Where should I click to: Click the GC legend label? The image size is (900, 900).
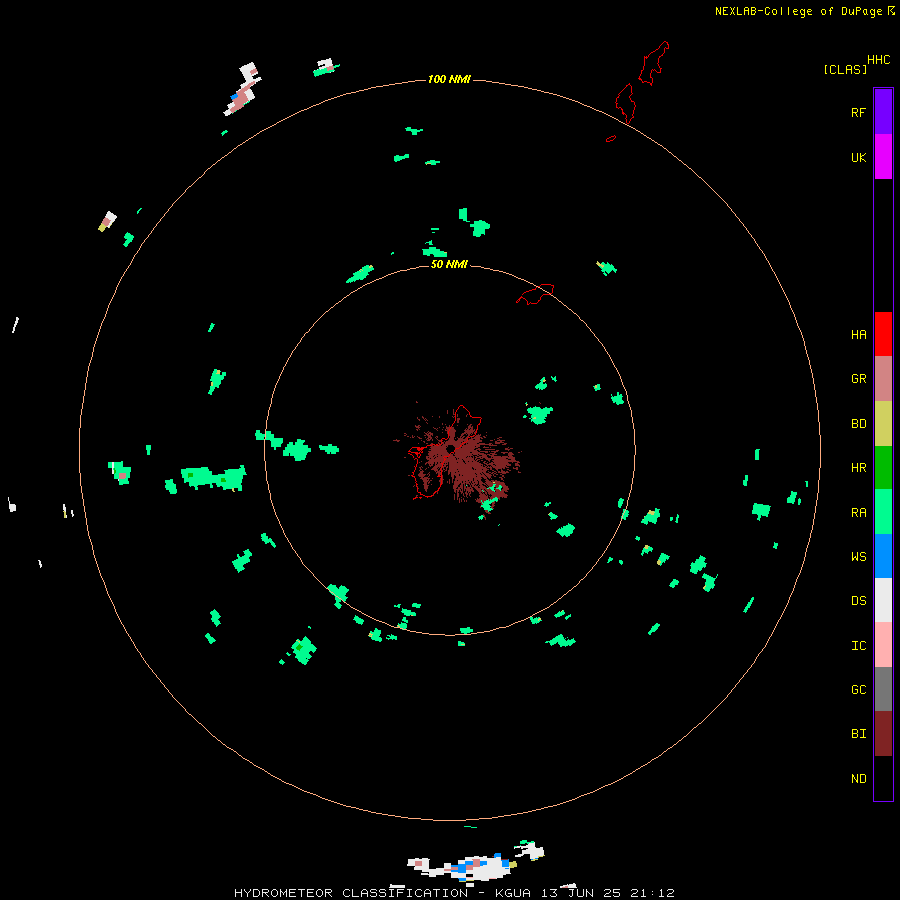click(x=858, y=690)
